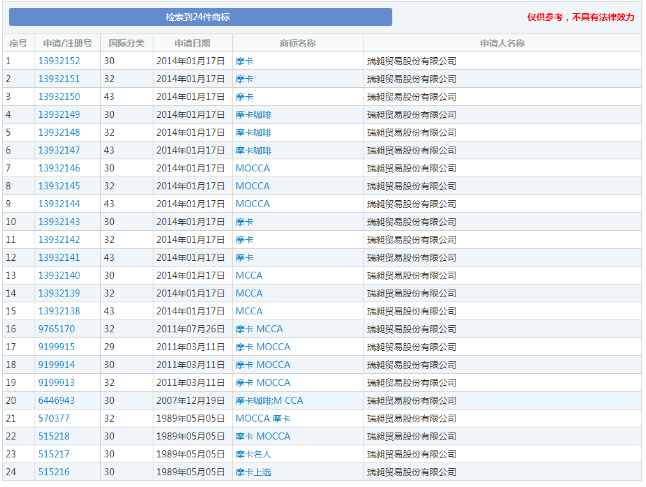Open application number 13932144
The height and width of the screenshot is (487, 646).
59,204
